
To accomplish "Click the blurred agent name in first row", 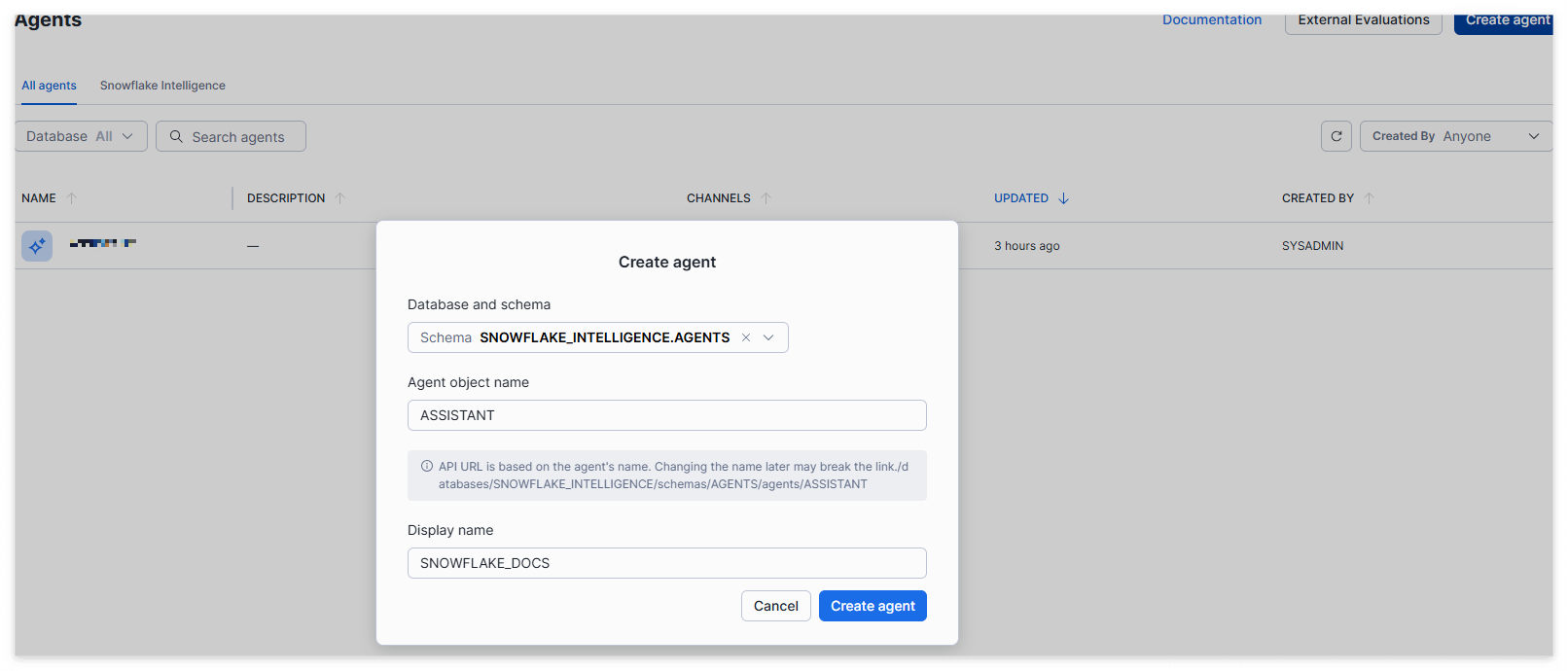I will tap(103, 243).
